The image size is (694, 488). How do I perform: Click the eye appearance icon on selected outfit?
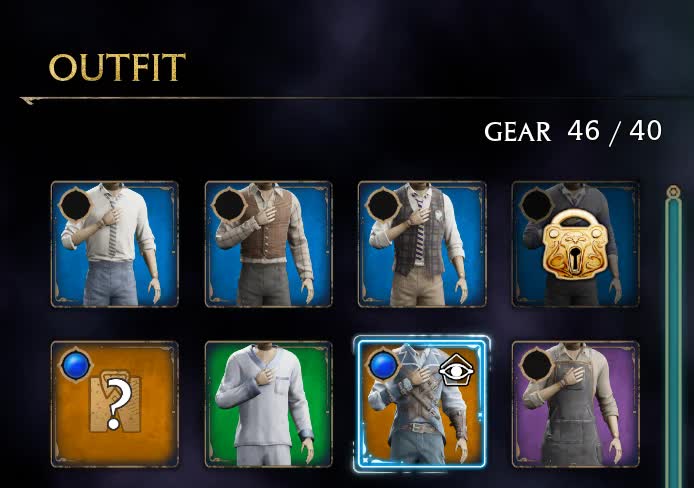456,369
